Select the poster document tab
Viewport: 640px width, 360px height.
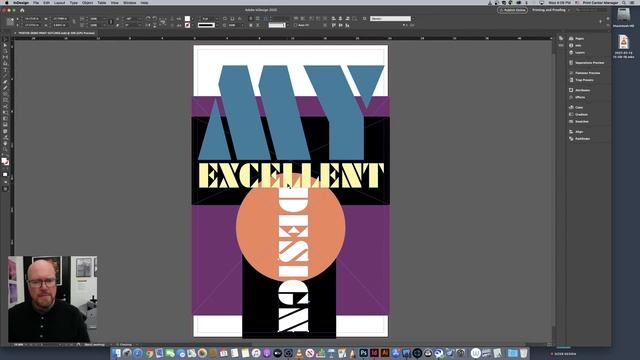pyautogui.click(x=55, y=33)
